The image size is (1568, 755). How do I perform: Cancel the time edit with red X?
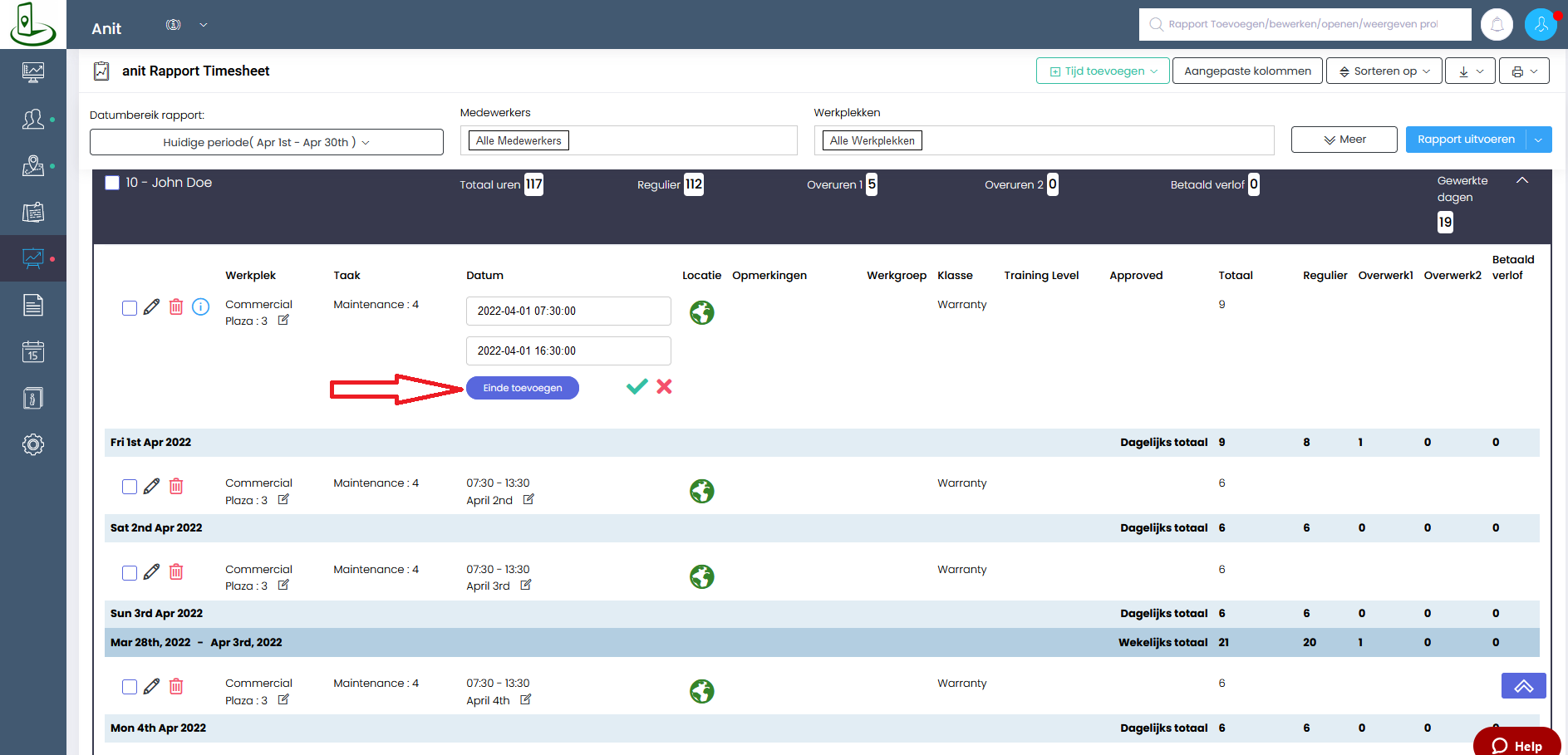coord(664,386)
